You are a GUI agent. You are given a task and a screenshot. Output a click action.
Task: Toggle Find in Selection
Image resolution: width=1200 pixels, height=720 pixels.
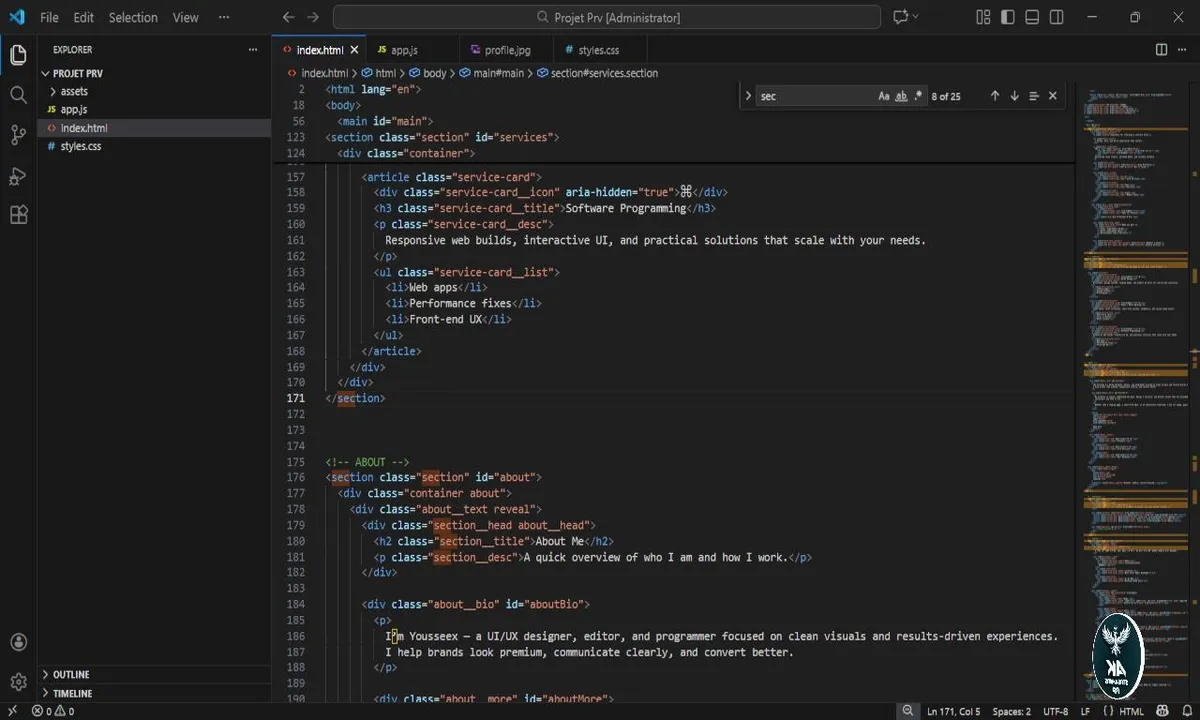point(1034,96)
